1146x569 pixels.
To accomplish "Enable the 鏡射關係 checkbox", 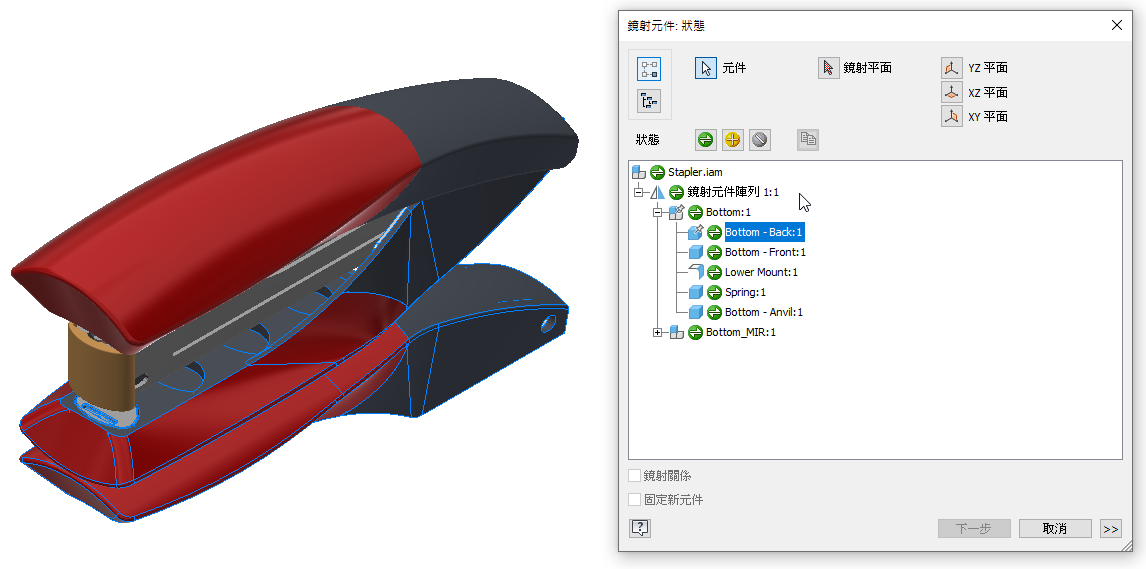I will coord(634,476).
